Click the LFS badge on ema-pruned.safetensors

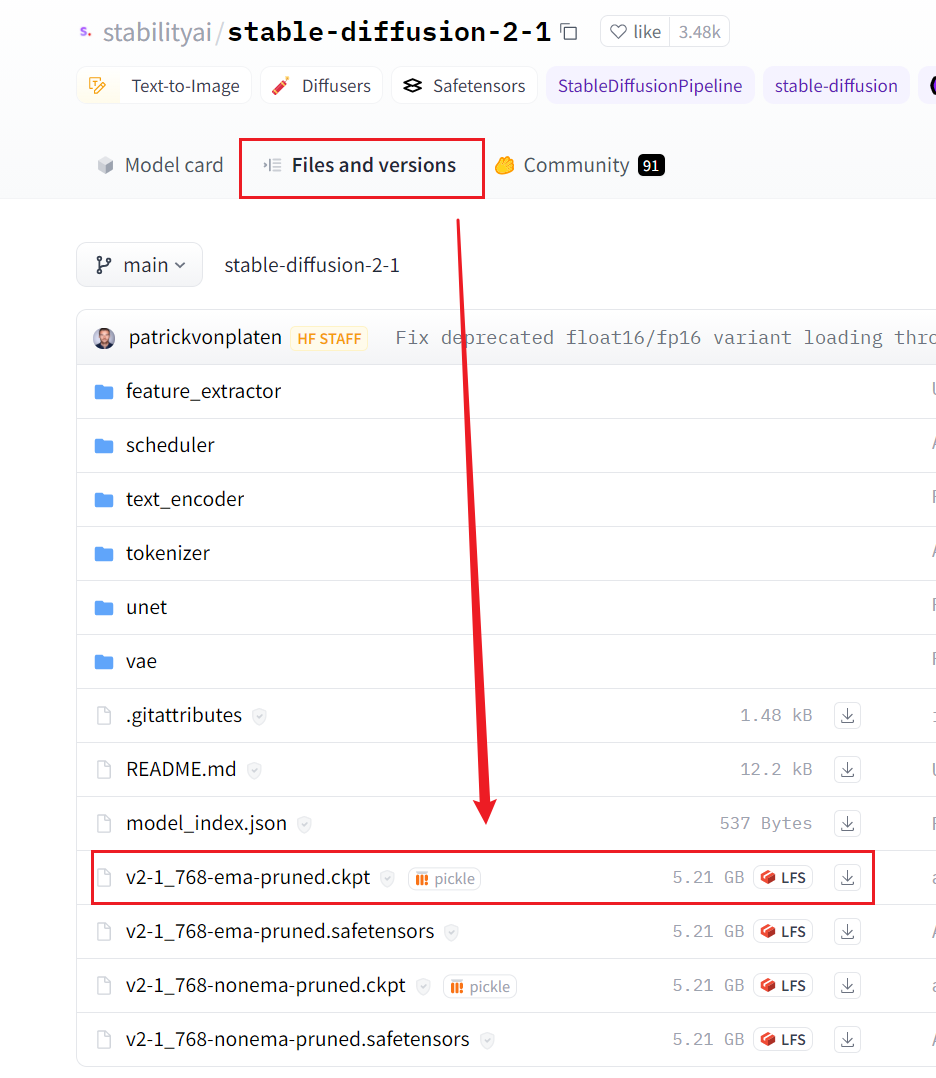pyautogui.click(x=783, y=931)
